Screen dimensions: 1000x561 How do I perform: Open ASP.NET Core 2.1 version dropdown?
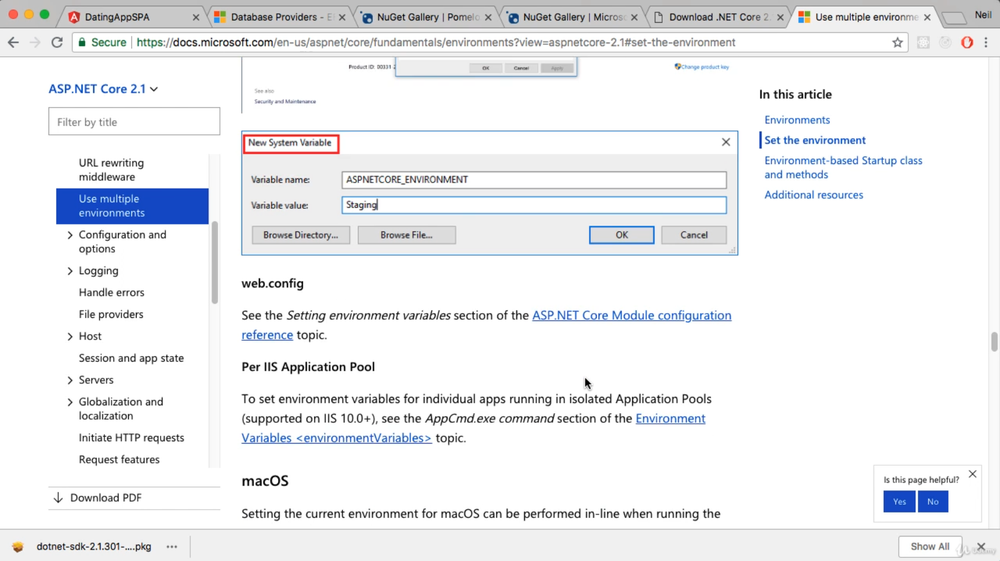103,89
